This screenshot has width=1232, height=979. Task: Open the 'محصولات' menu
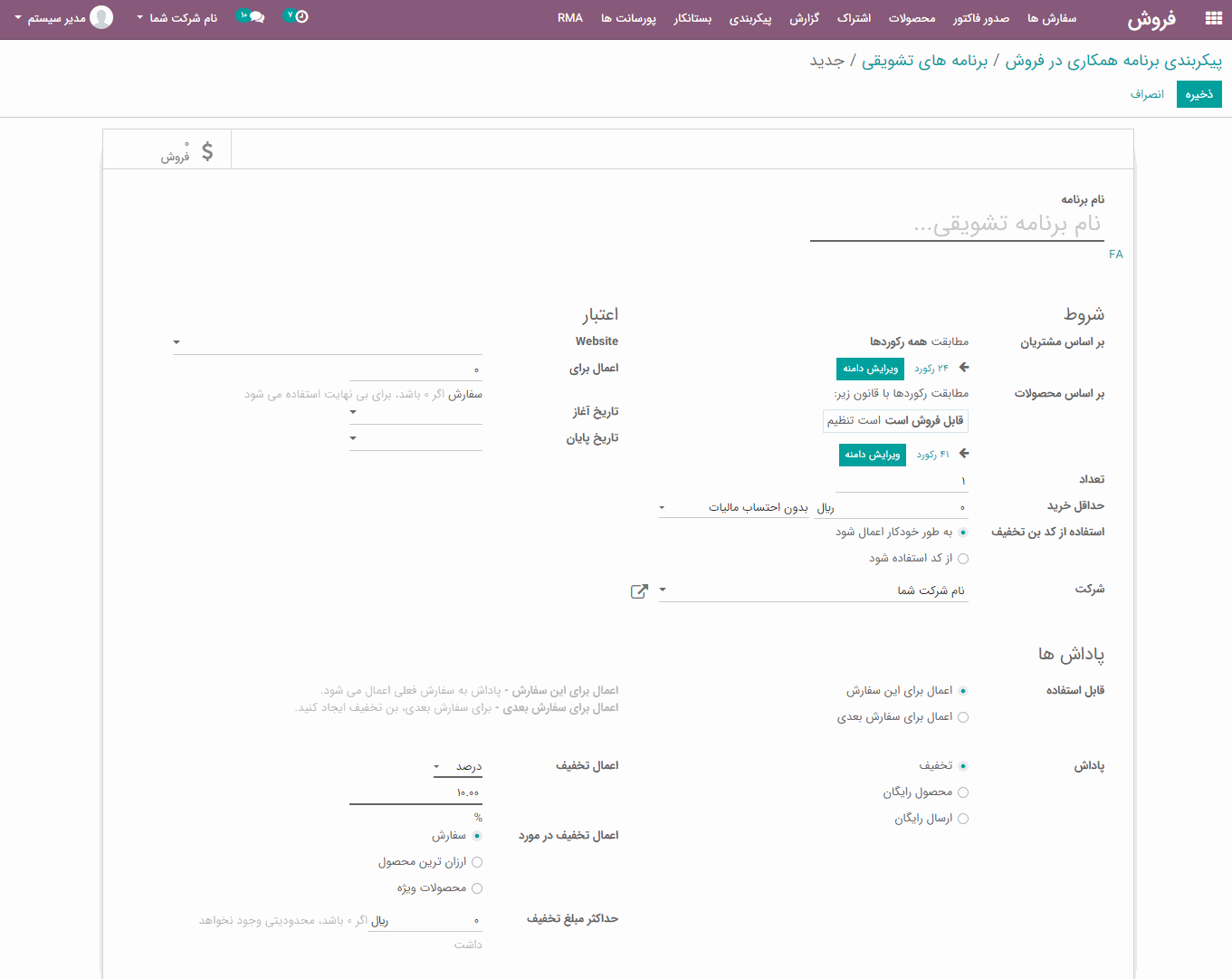pyautogui.click(x=912, y=18)
